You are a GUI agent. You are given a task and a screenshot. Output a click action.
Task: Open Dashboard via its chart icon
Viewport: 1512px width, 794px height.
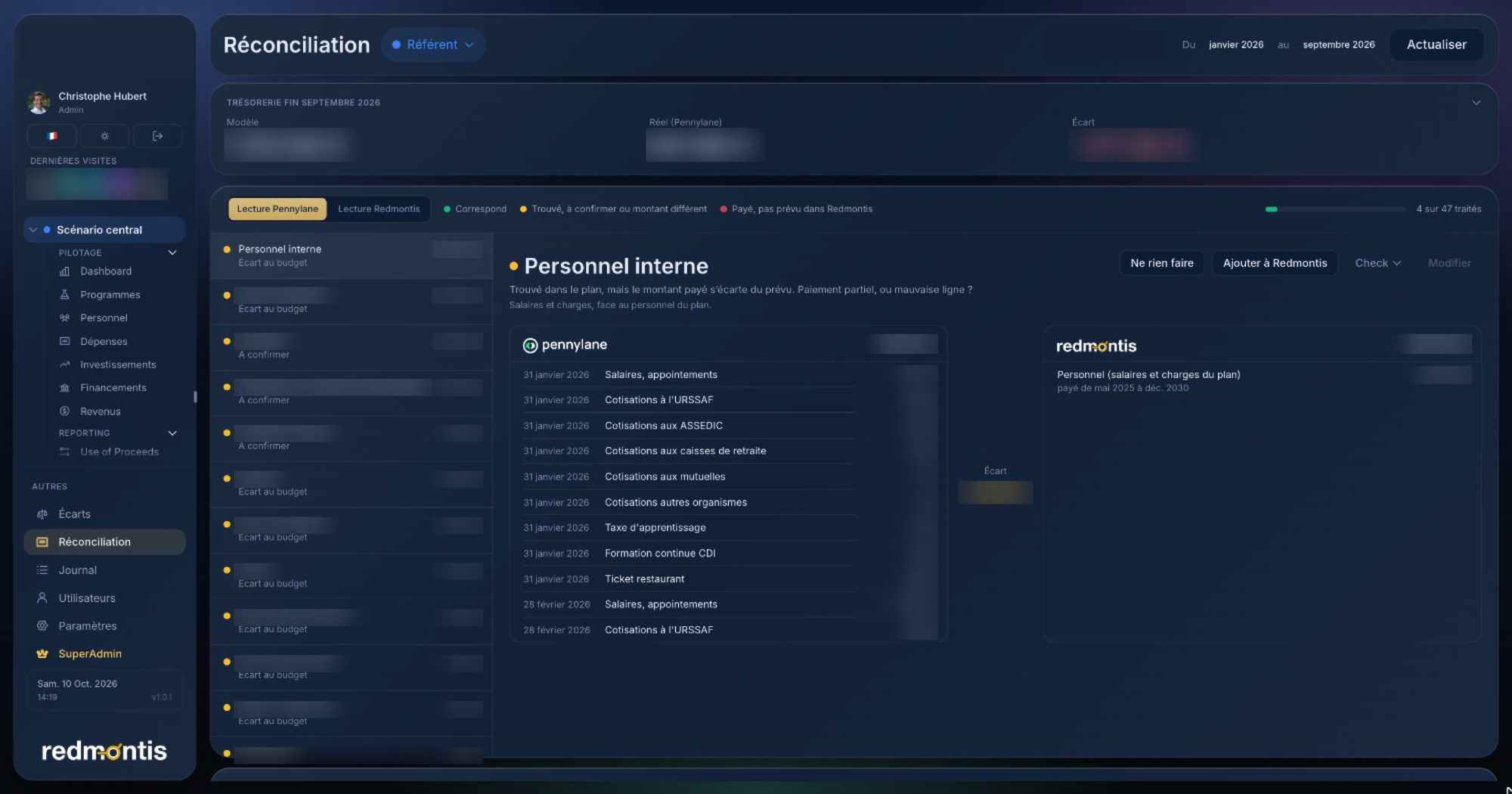click(65, 271)
